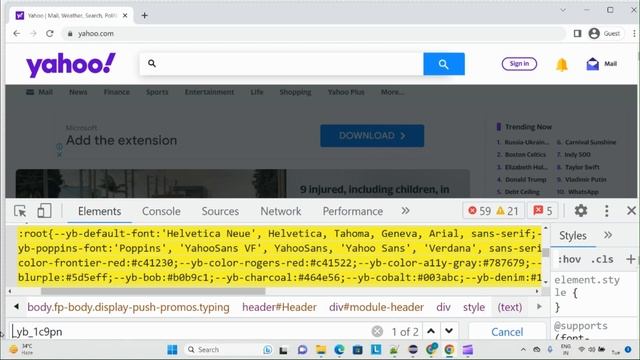
Task: Switch to the Sources tab
Action: [x=220, y=211]
